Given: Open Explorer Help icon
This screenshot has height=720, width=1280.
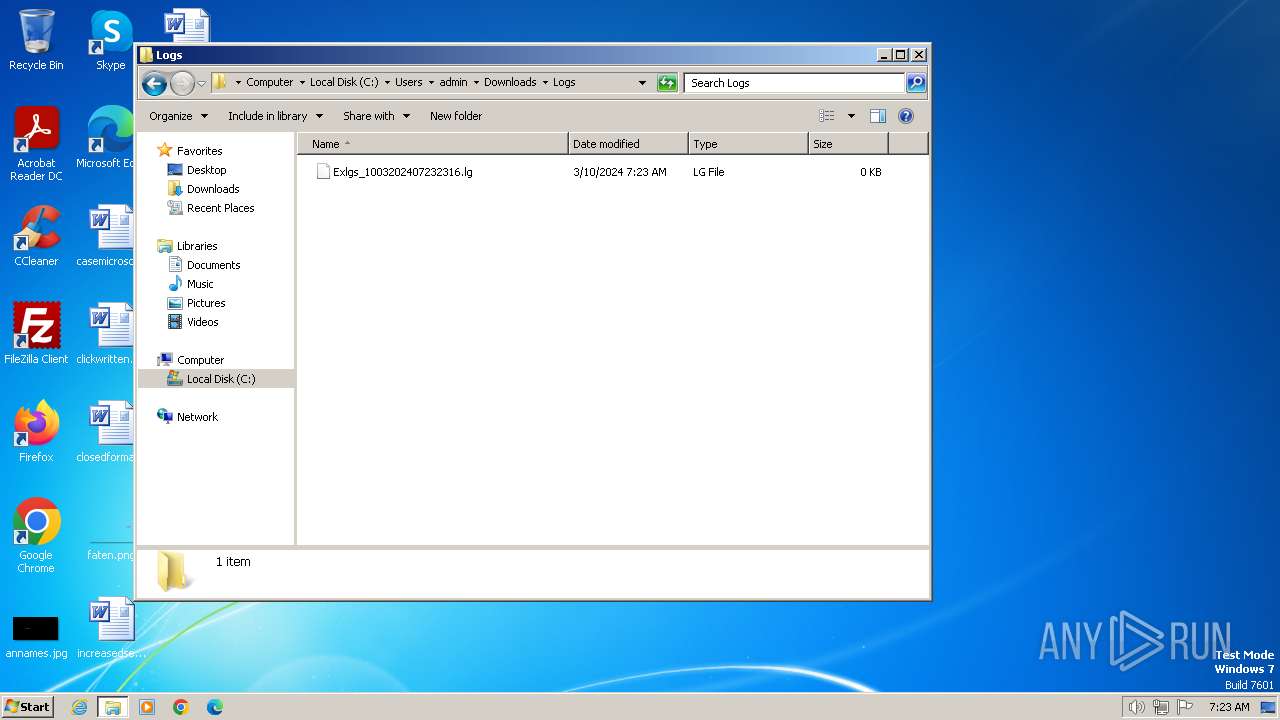Looking at the screenshot, I should pos(906,116).
